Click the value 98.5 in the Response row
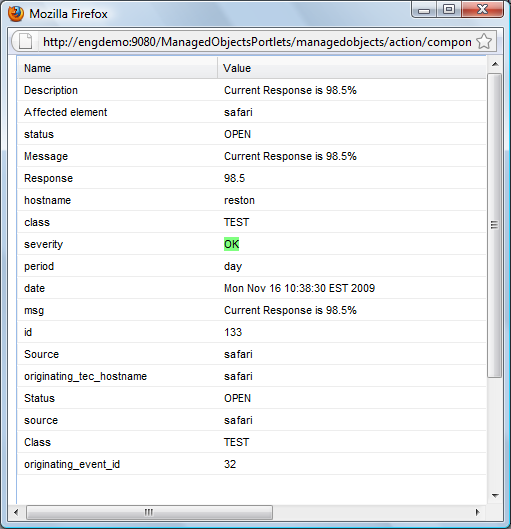The width and height of the screenshot is (511, 529). pyautogui.click(x=234, y=178)
